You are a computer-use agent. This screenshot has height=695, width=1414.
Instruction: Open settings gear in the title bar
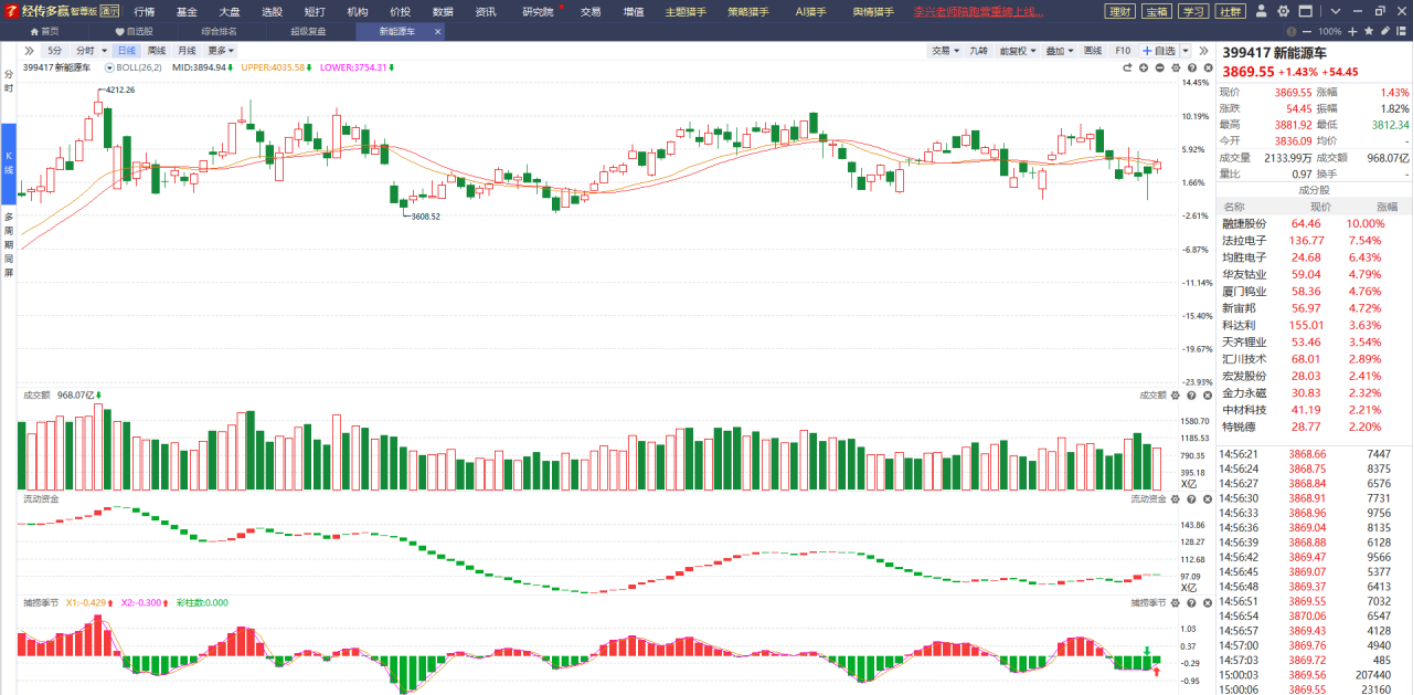pyautogui.click(x=1284, y=12)
